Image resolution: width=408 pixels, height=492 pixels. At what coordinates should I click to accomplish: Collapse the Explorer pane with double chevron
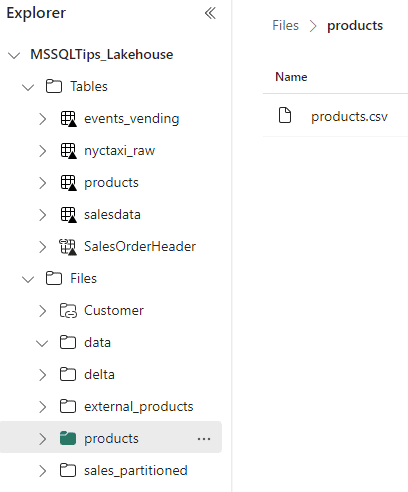(x=210, y=13)
